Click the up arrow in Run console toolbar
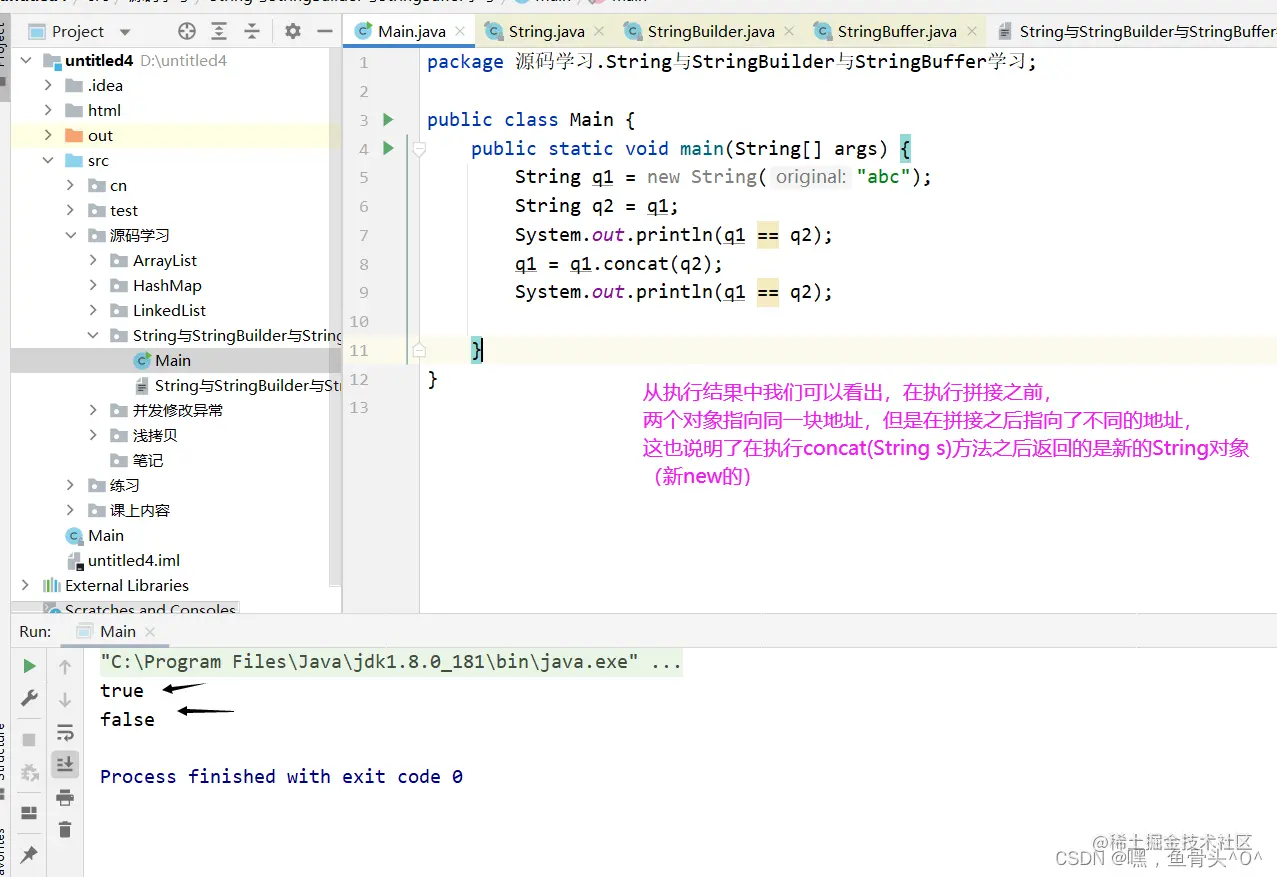The width and height of the screenshot is (1277, 877). [x=65, y=666]
